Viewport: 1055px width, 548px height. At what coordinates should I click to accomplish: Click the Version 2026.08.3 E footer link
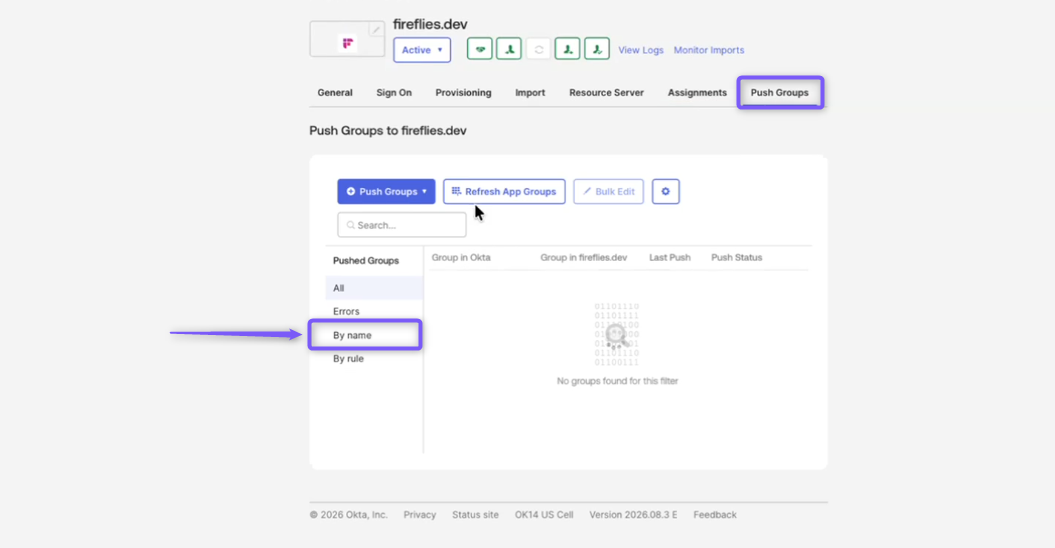633,514
